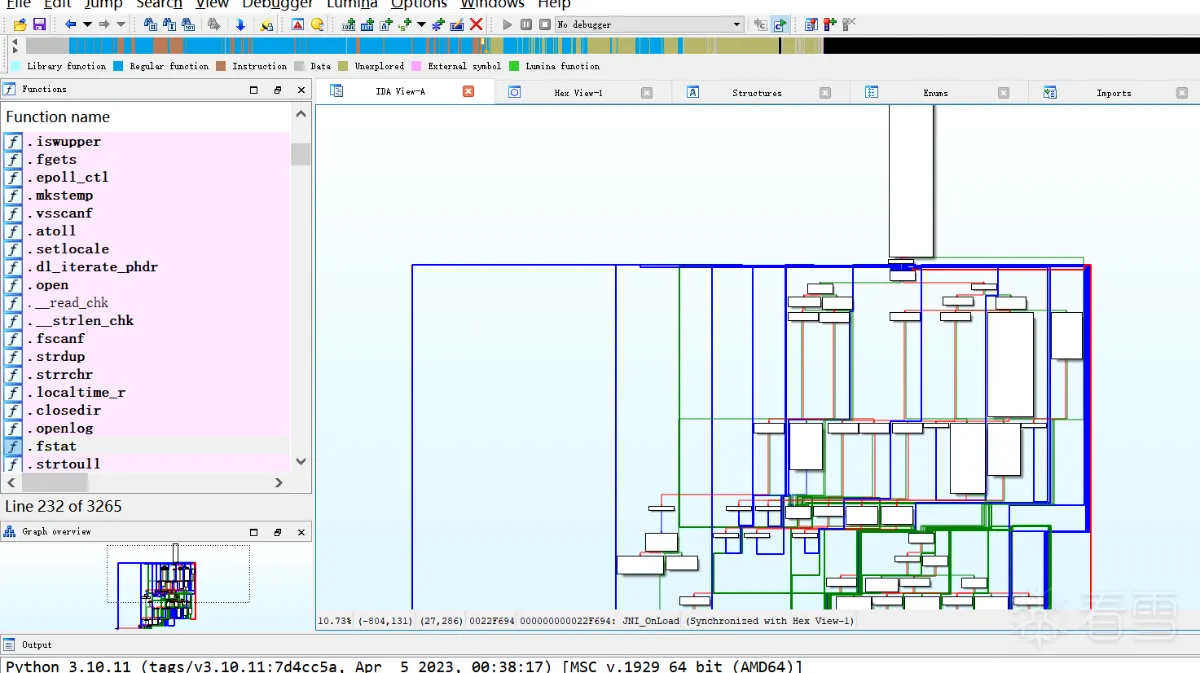The image size is (1200, 673).
Task: Click the green-plus 's' toolbar icon
Action: pos(404,24)
